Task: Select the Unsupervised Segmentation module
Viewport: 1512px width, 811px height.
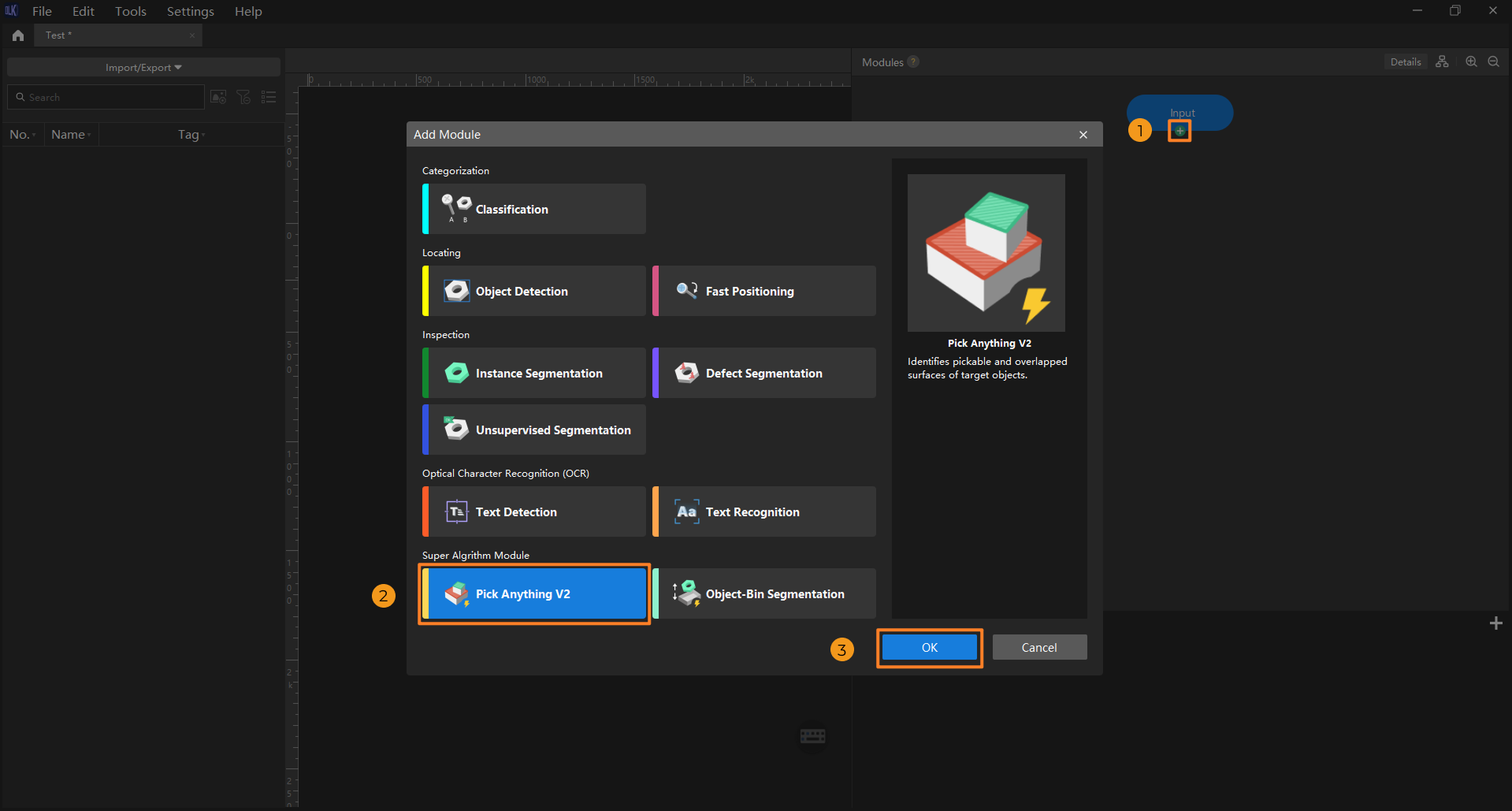Action: (x=534, y=430)
